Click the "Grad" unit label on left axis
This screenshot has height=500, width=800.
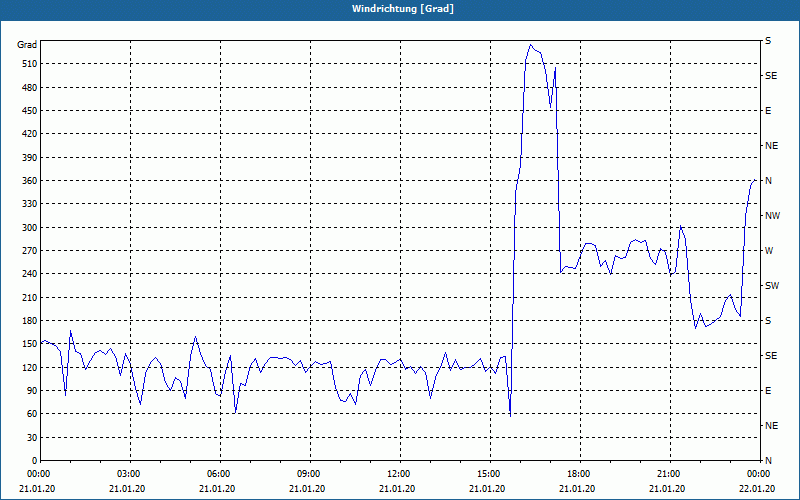27,45
